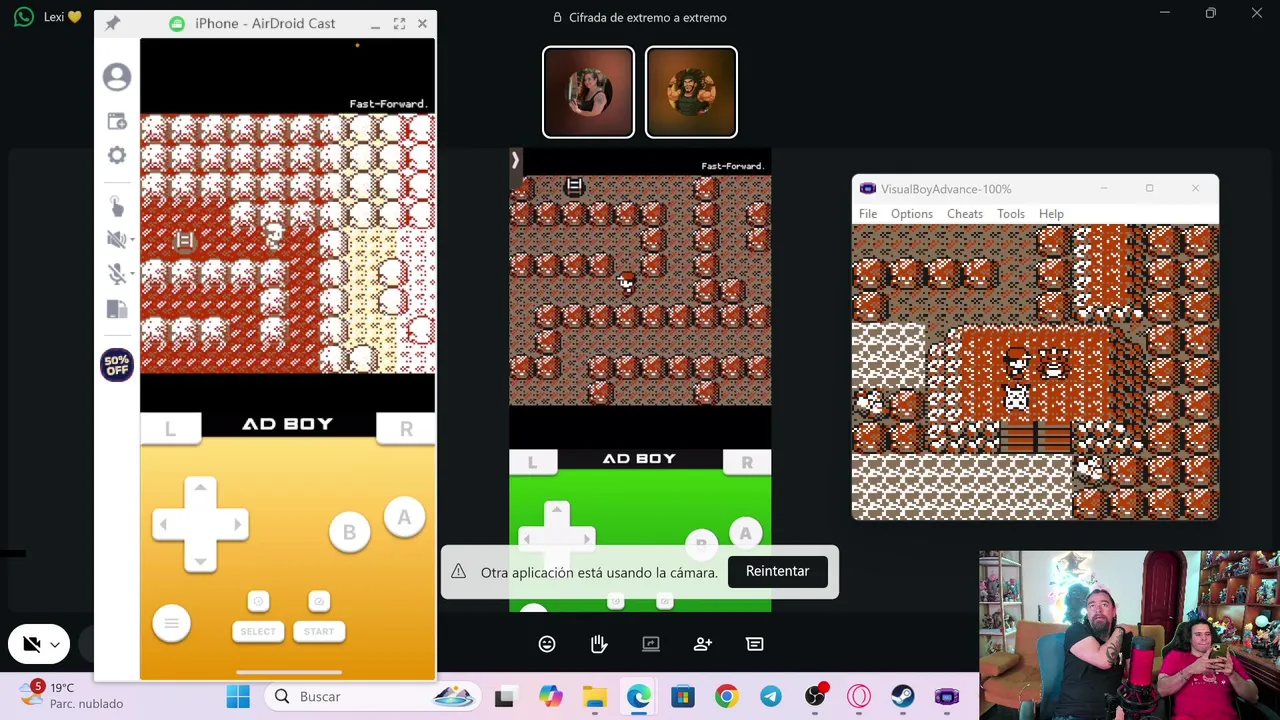Add participant with the person-plus icon

(x=703, y=644)
